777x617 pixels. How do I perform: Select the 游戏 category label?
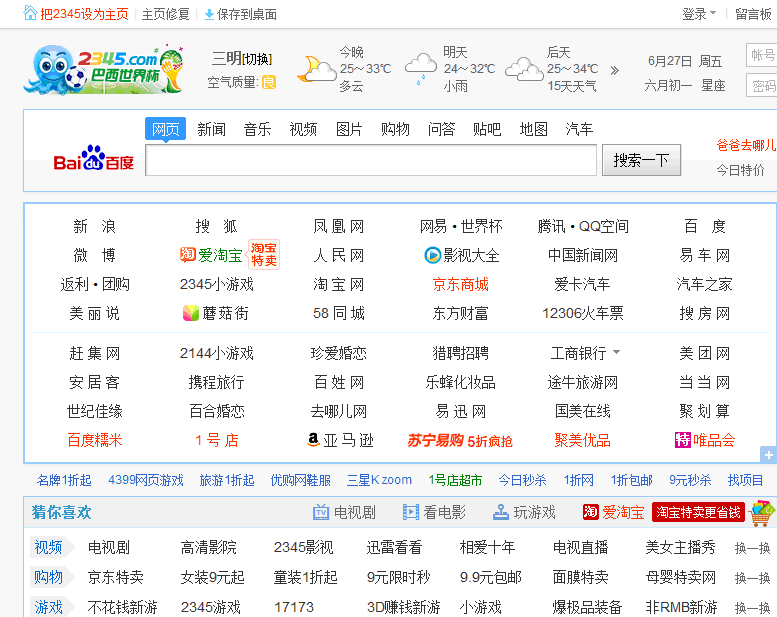(x=49, y=607)
